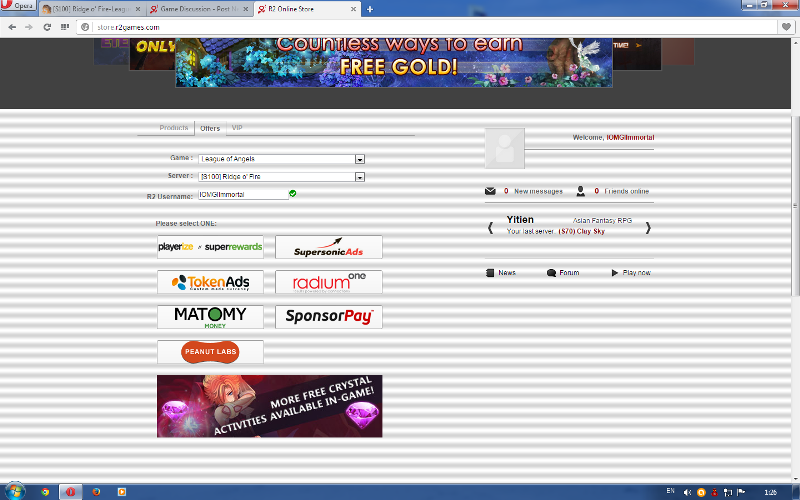Open the Forum link
800x500 pixels.
tap(568, 272)
